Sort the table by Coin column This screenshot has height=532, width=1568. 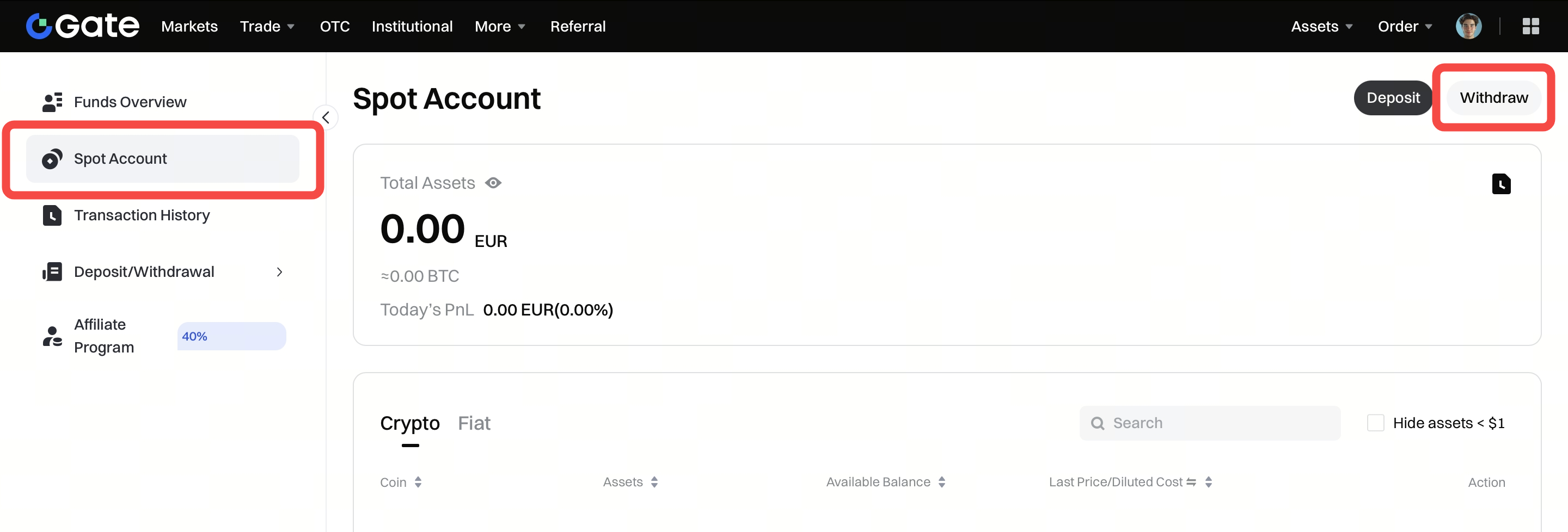point(418,482)
